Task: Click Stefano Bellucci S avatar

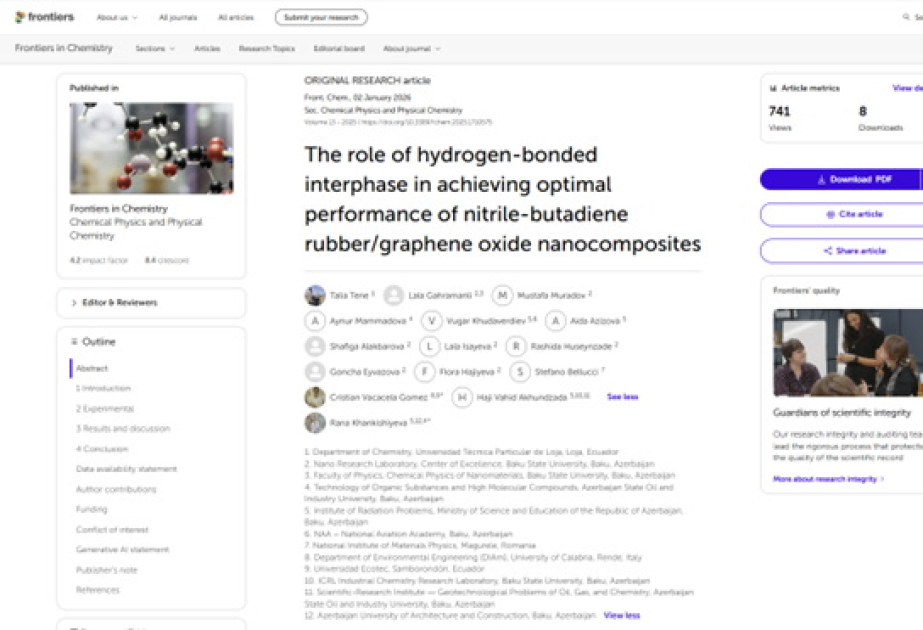Action: click(x=520, y=372)
